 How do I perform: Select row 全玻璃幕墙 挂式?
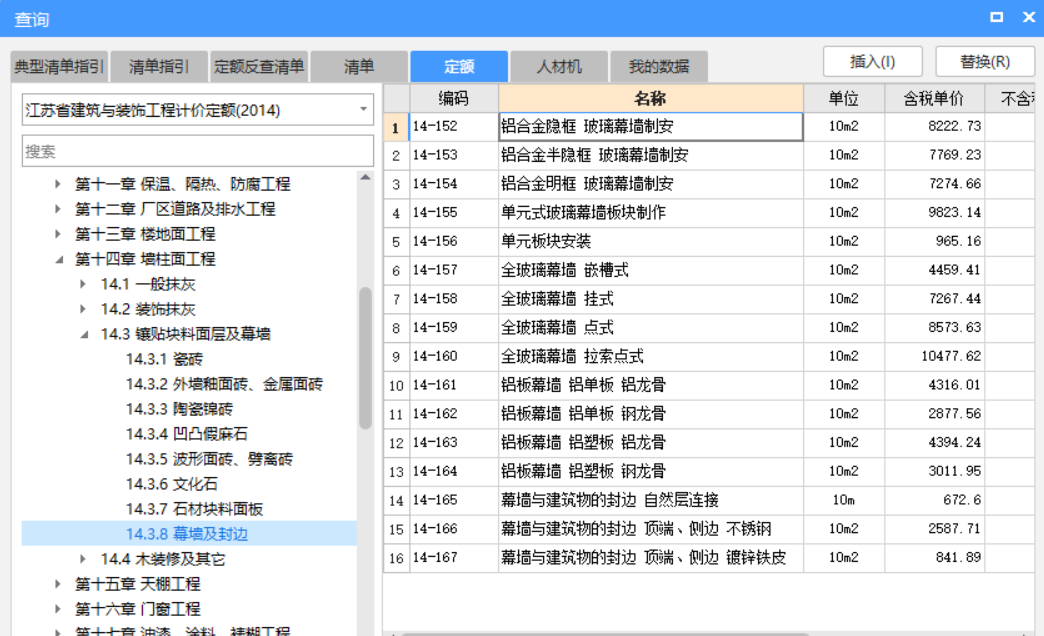[x=651, y=299]
